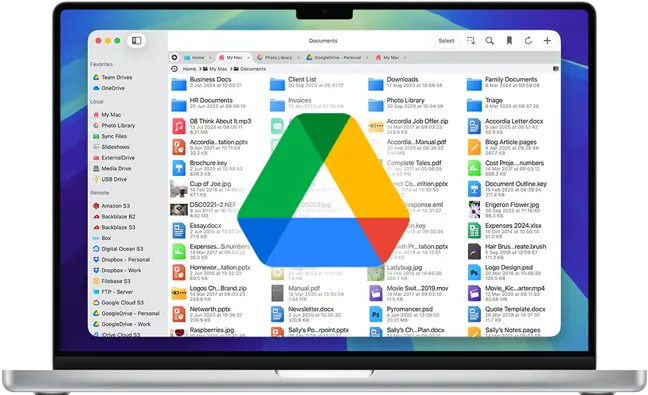Screen dimensions: 648x395
Task: Open the history clock icon in path bar
Action: (x=174, y=69)
